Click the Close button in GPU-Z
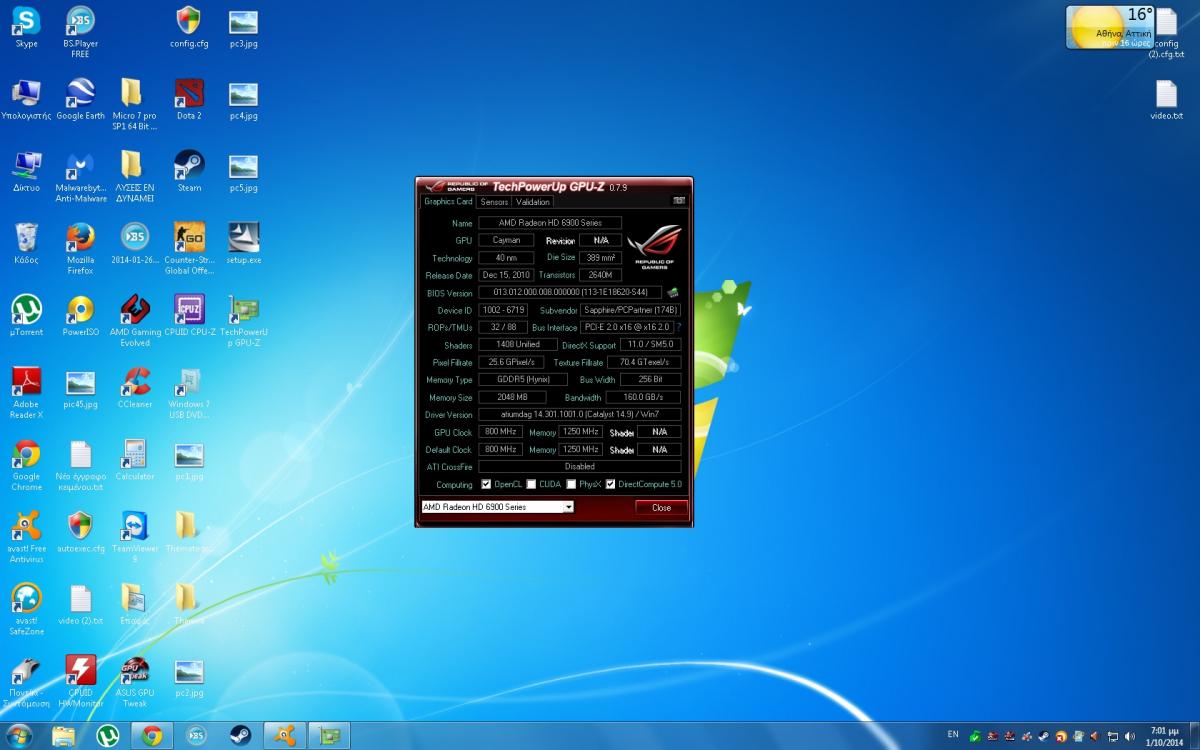The width and height of the screenshot is (1200, 750). point(661,507)
